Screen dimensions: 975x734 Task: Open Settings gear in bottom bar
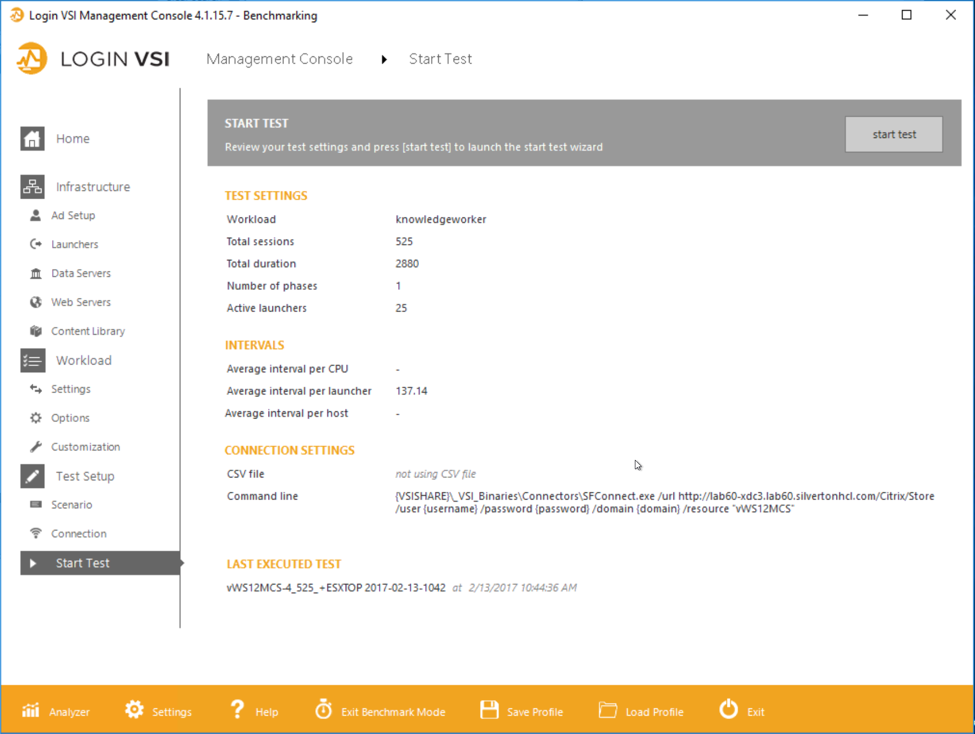pyautogui.click(x=134, y=710)
